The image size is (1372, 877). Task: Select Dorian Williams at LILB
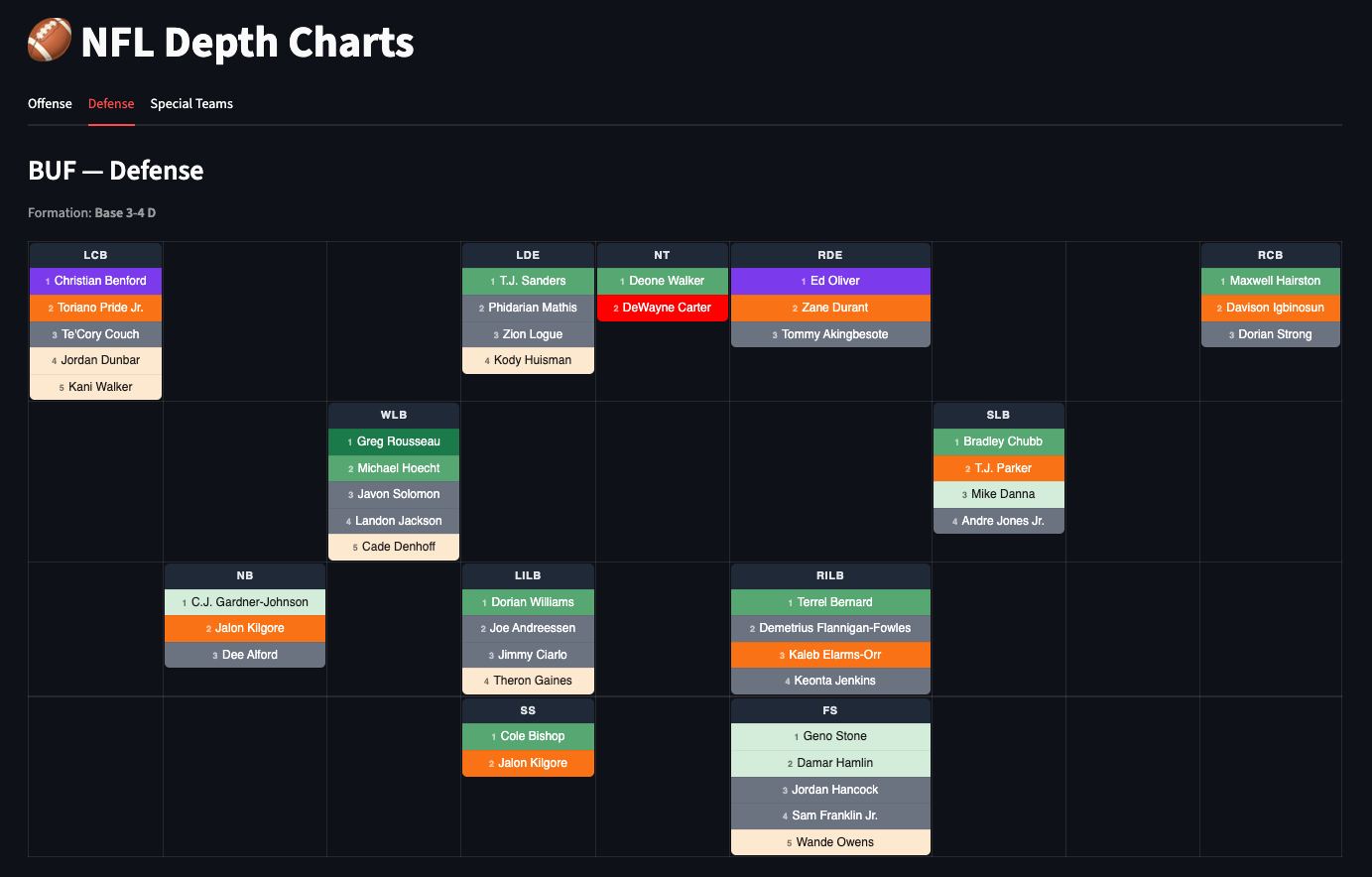pyautogui.click(x=528, y=602)
